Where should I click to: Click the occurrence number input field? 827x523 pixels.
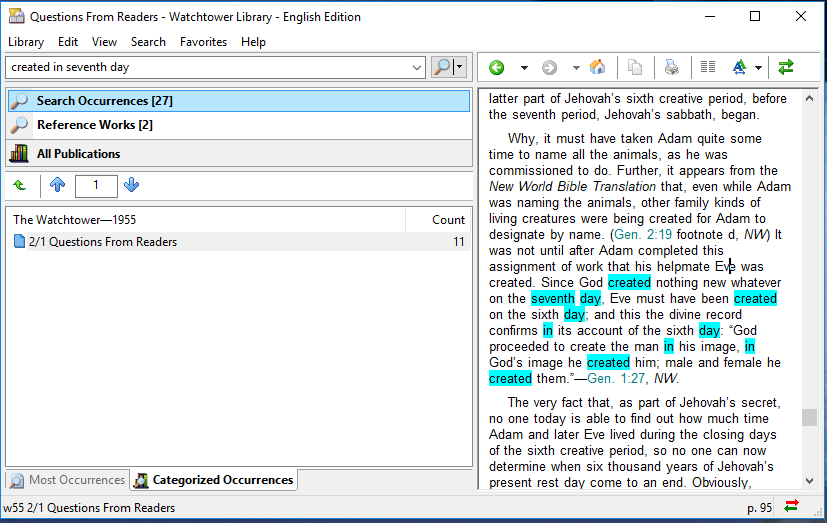tap(96, 185)
